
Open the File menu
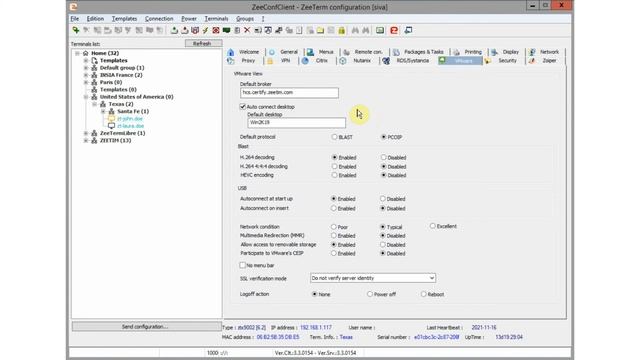pyautogui.click(x=75, y=19)
